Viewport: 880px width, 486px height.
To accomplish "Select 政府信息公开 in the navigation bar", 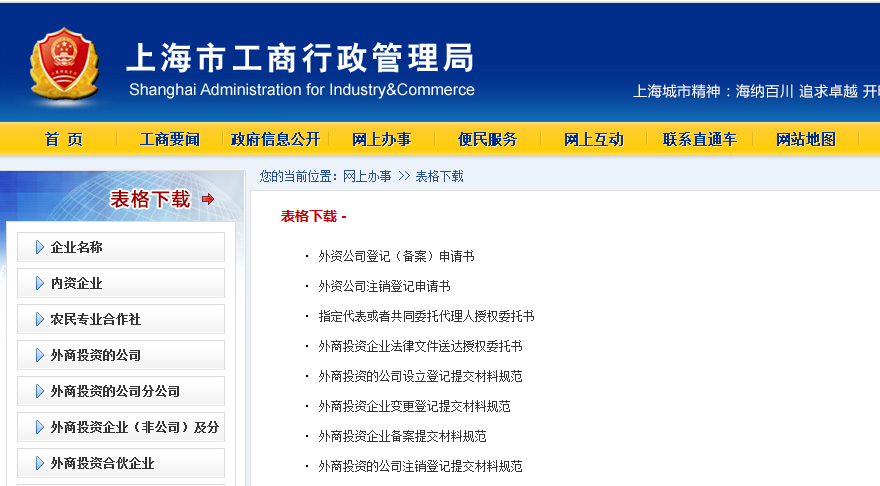I will point(276,139).
